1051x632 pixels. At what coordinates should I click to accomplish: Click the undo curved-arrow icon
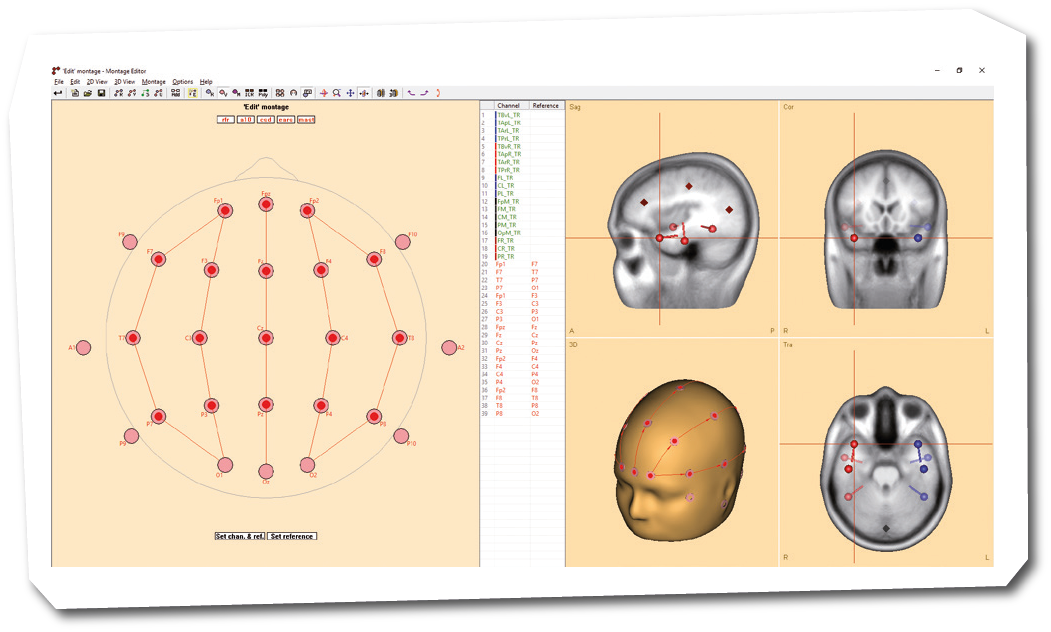[x=411, y=92]
